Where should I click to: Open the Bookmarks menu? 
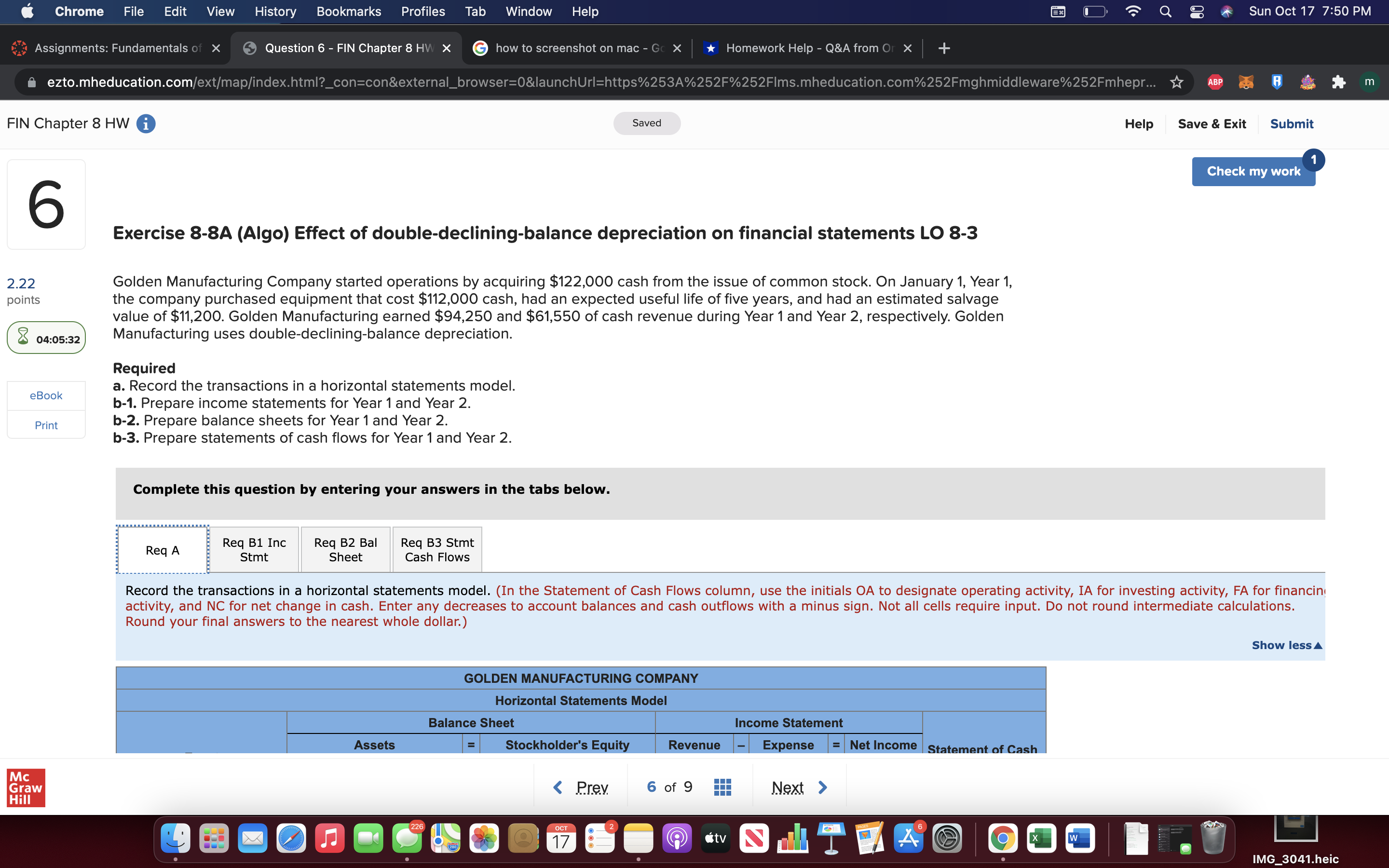[348, 11]
